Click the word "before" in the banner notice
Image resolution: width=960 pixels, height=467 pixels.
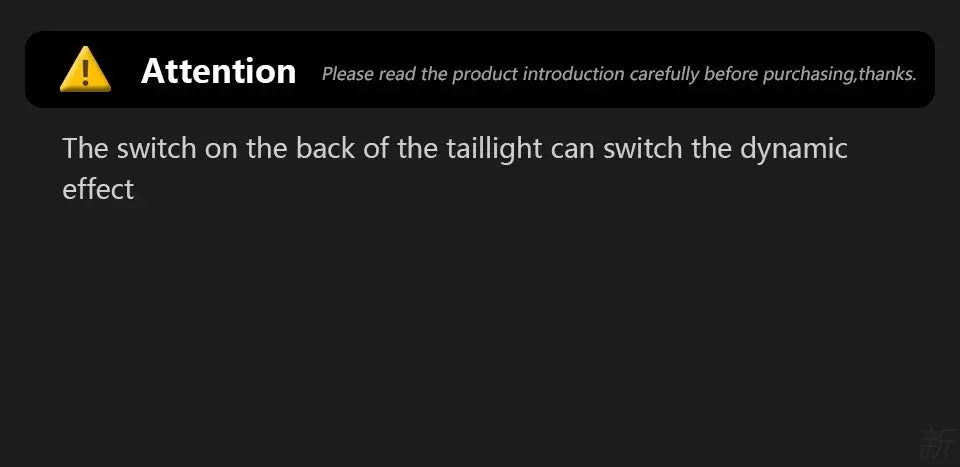[x=730, y=74]
